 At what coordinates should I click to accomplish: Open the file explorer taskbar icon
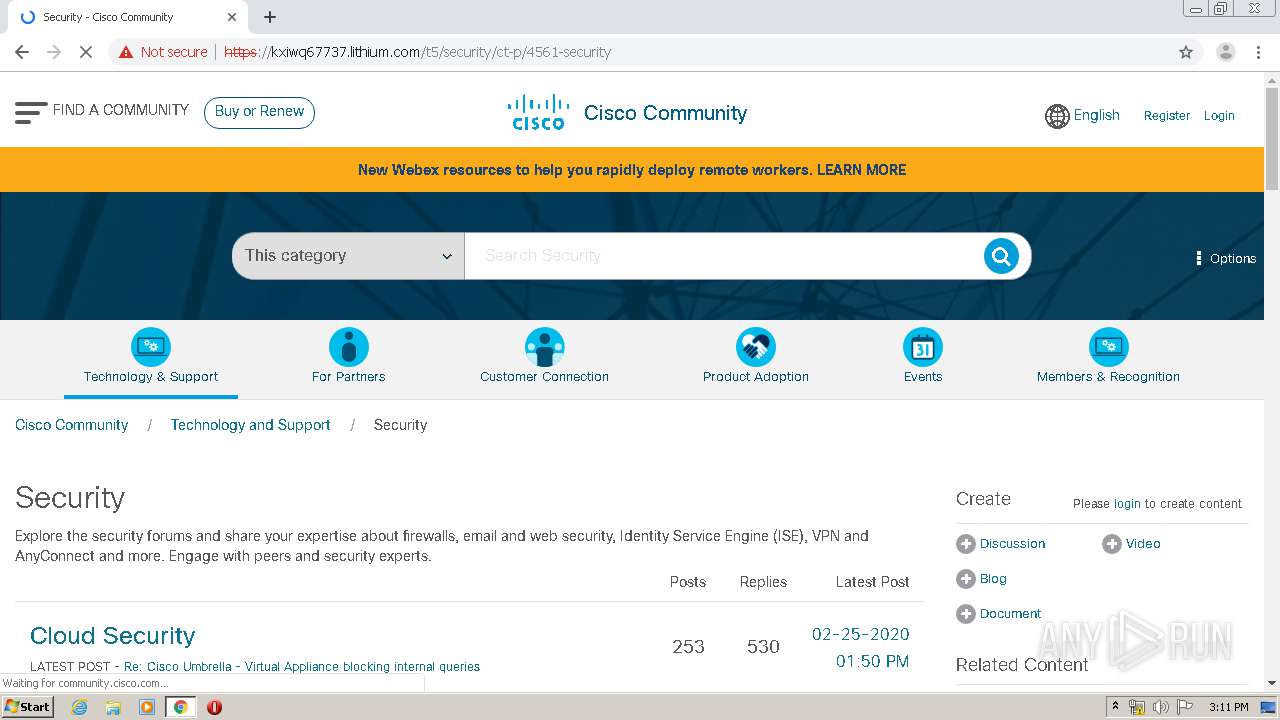pyautogui.click(x=113, y=707)
